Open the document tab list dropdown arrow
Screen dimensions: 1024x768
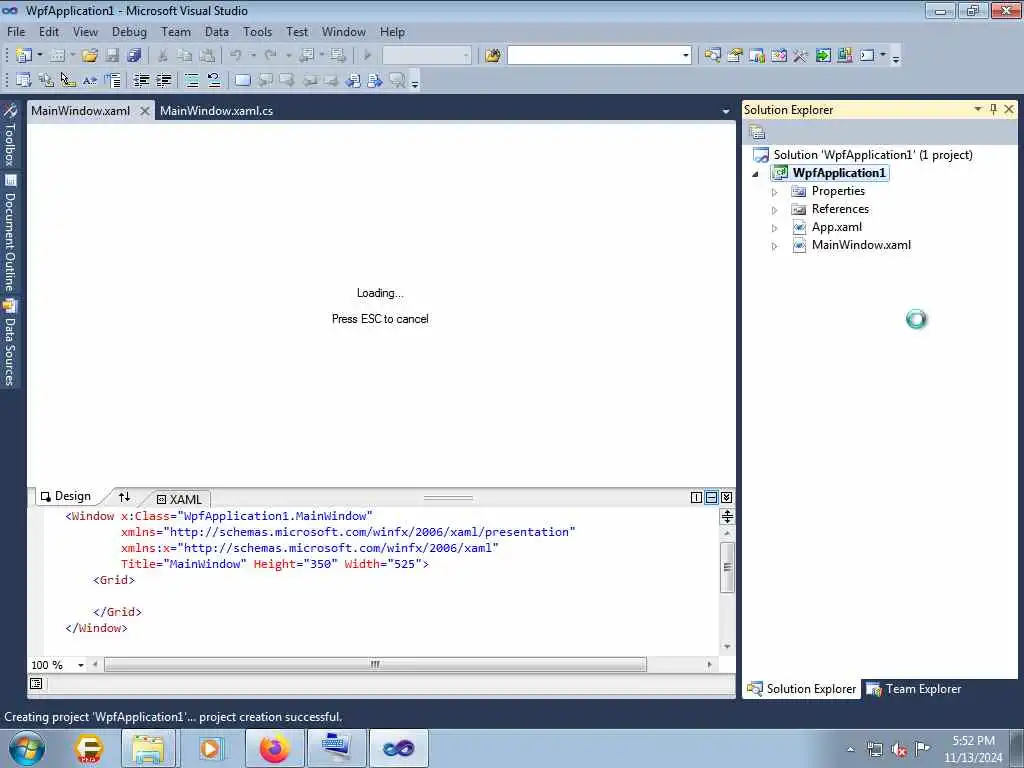726,112
